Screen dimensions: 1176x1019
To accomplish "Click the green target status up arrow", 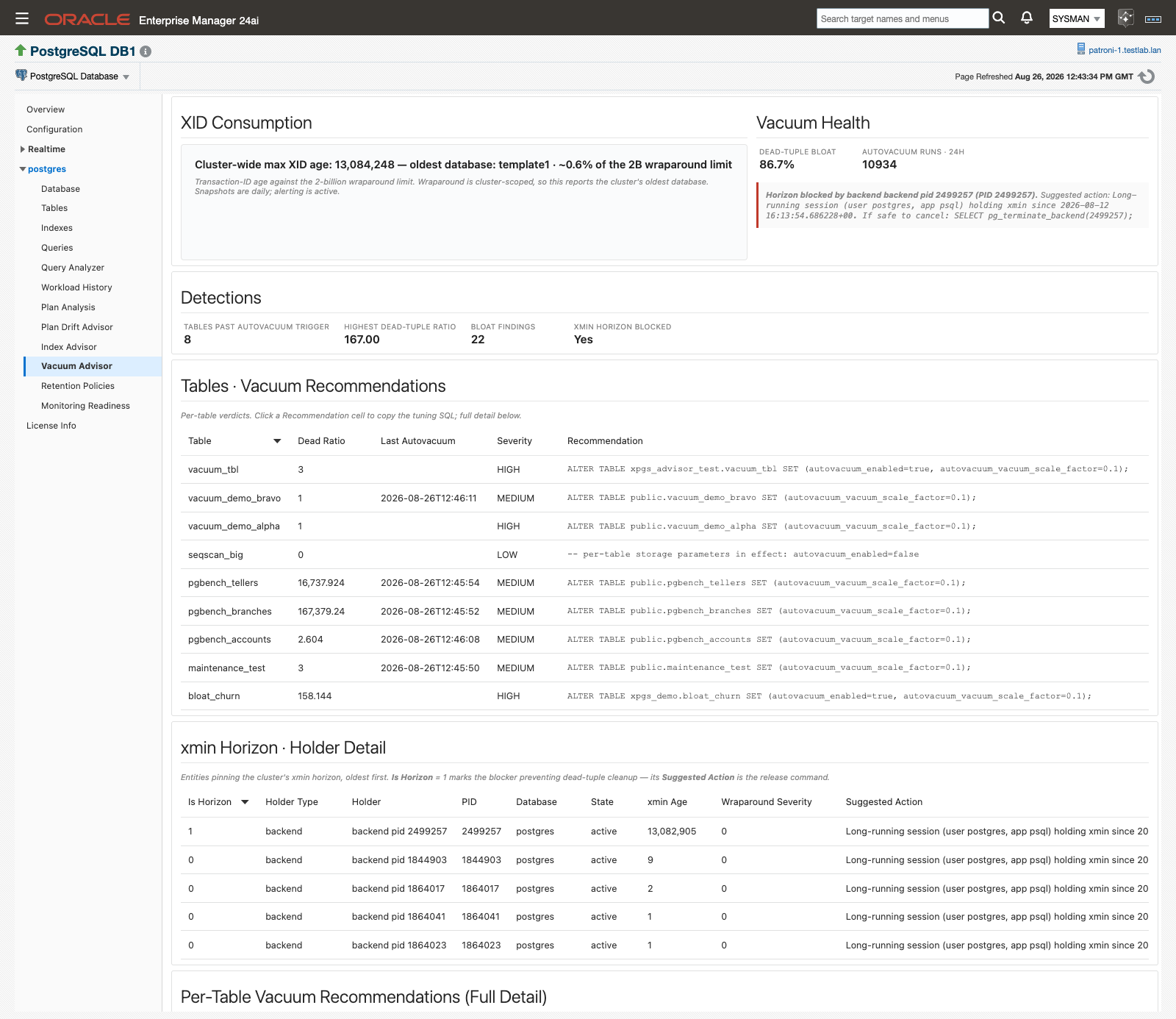I will coord(21,50).
